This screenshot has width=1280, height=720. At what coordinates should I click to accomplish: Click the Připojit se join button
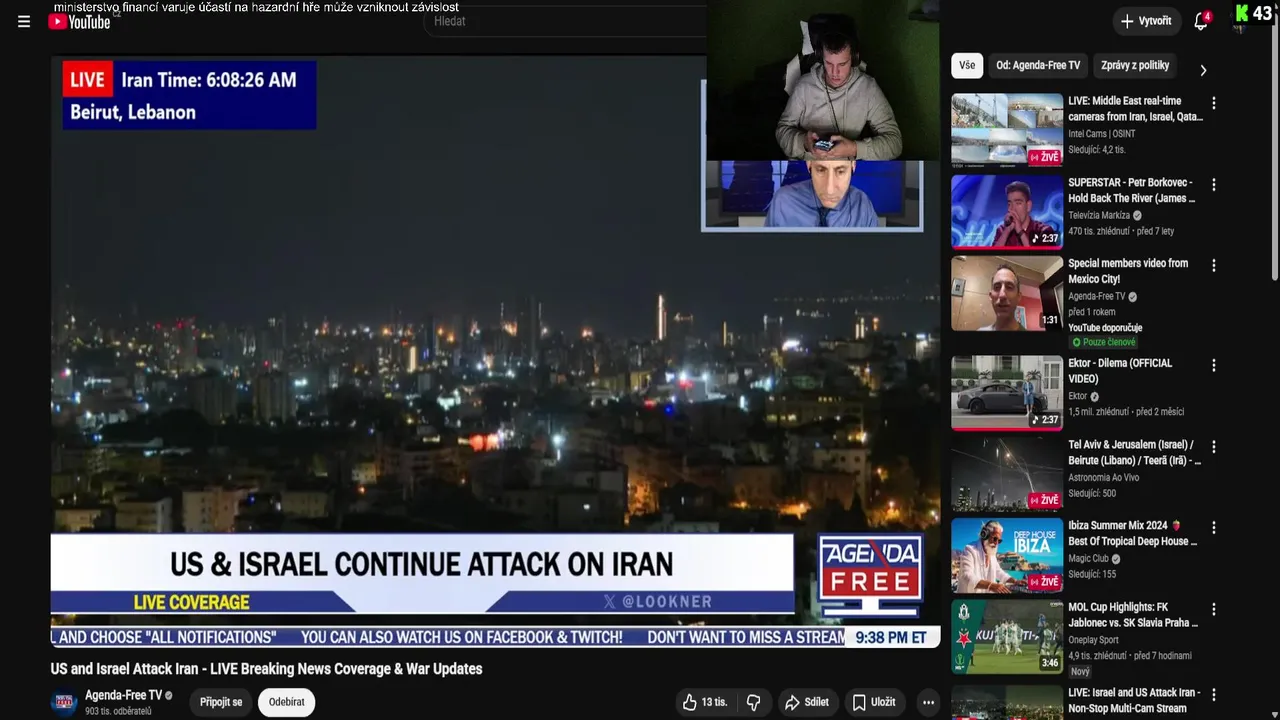point(221,702)
